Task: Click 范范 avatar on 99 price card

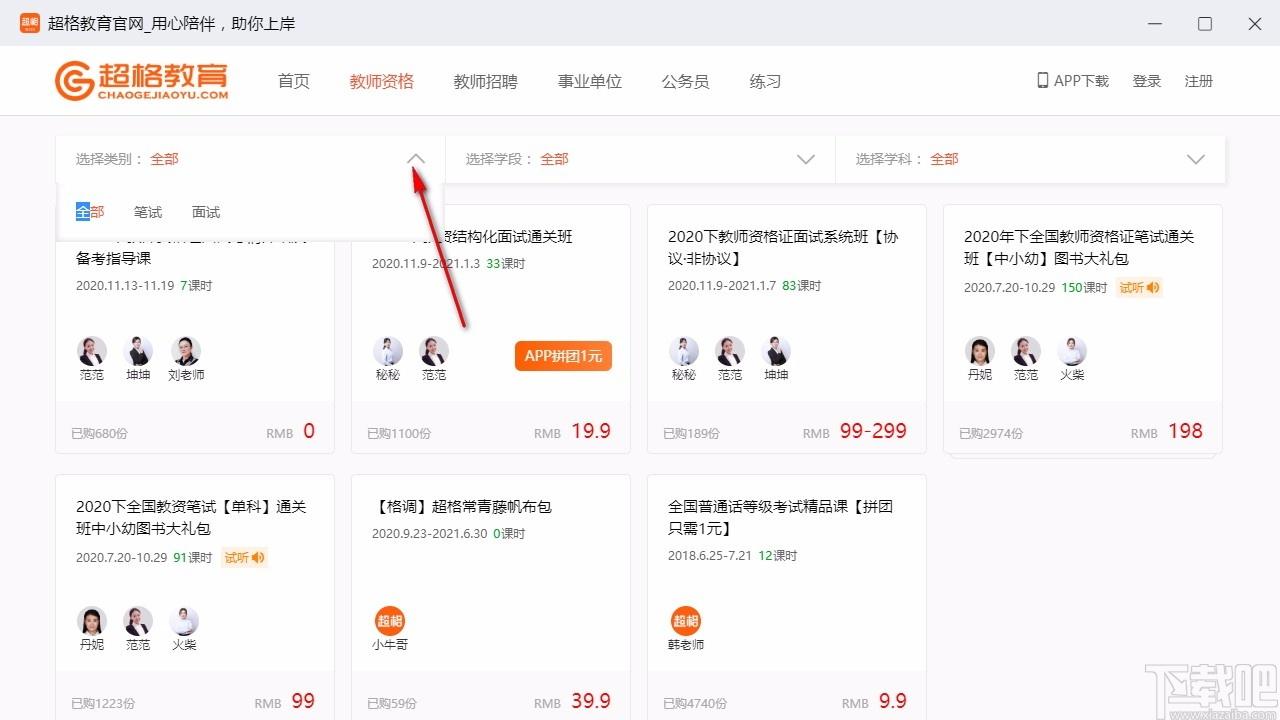Action: 138,621
